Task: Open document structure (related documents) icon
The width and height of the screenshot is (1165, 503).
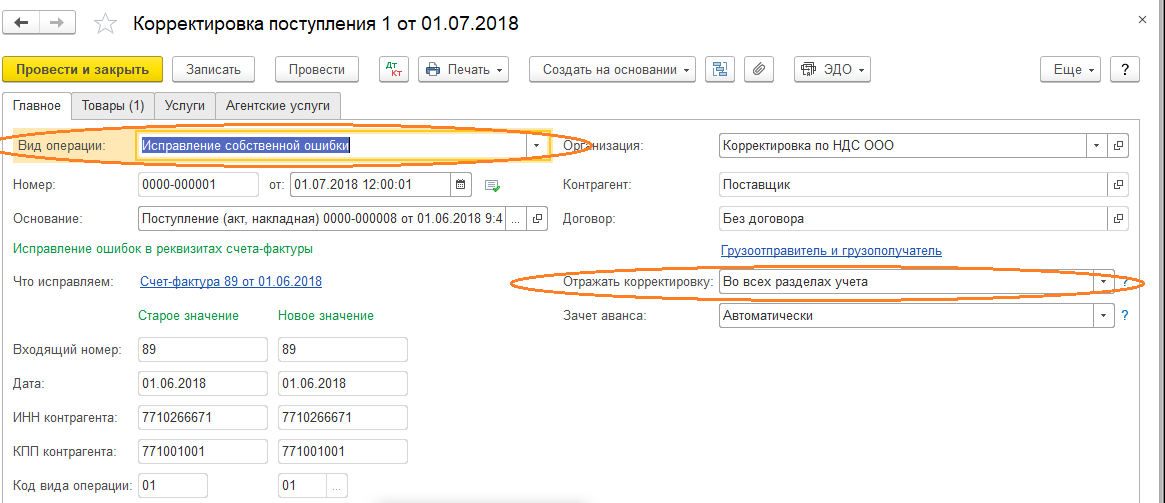Action: point(719,69)
